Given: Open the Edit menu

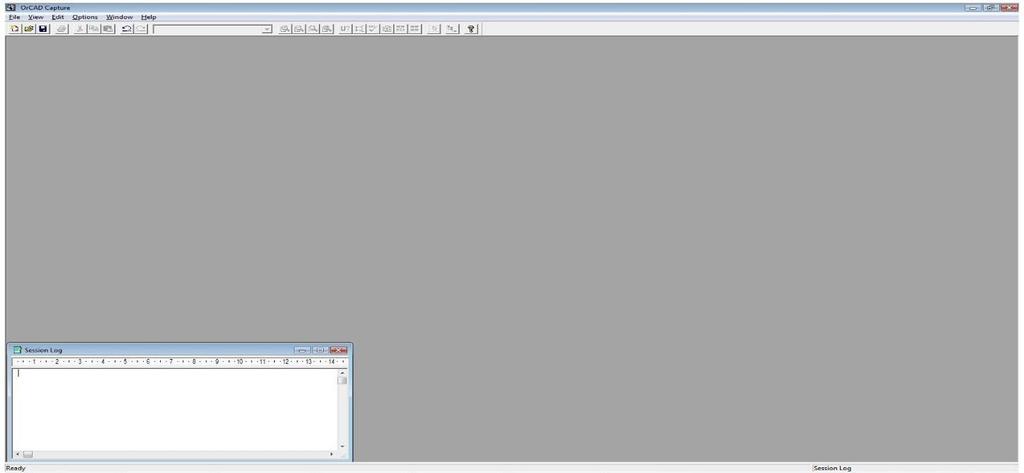Looking at the screenshot, I should pos(58,17).
